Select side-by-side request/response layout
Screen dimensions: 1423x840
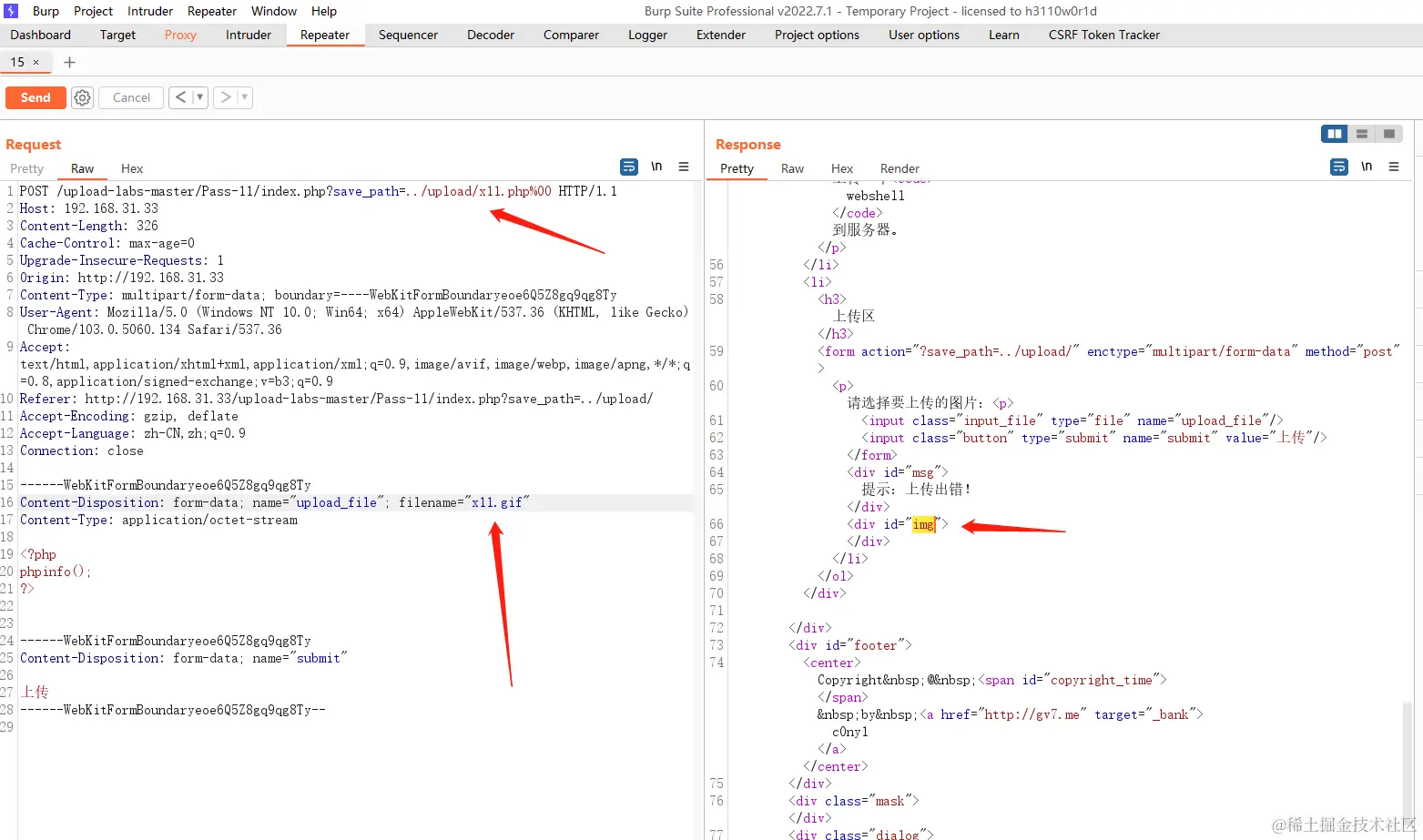point(1335,134)
